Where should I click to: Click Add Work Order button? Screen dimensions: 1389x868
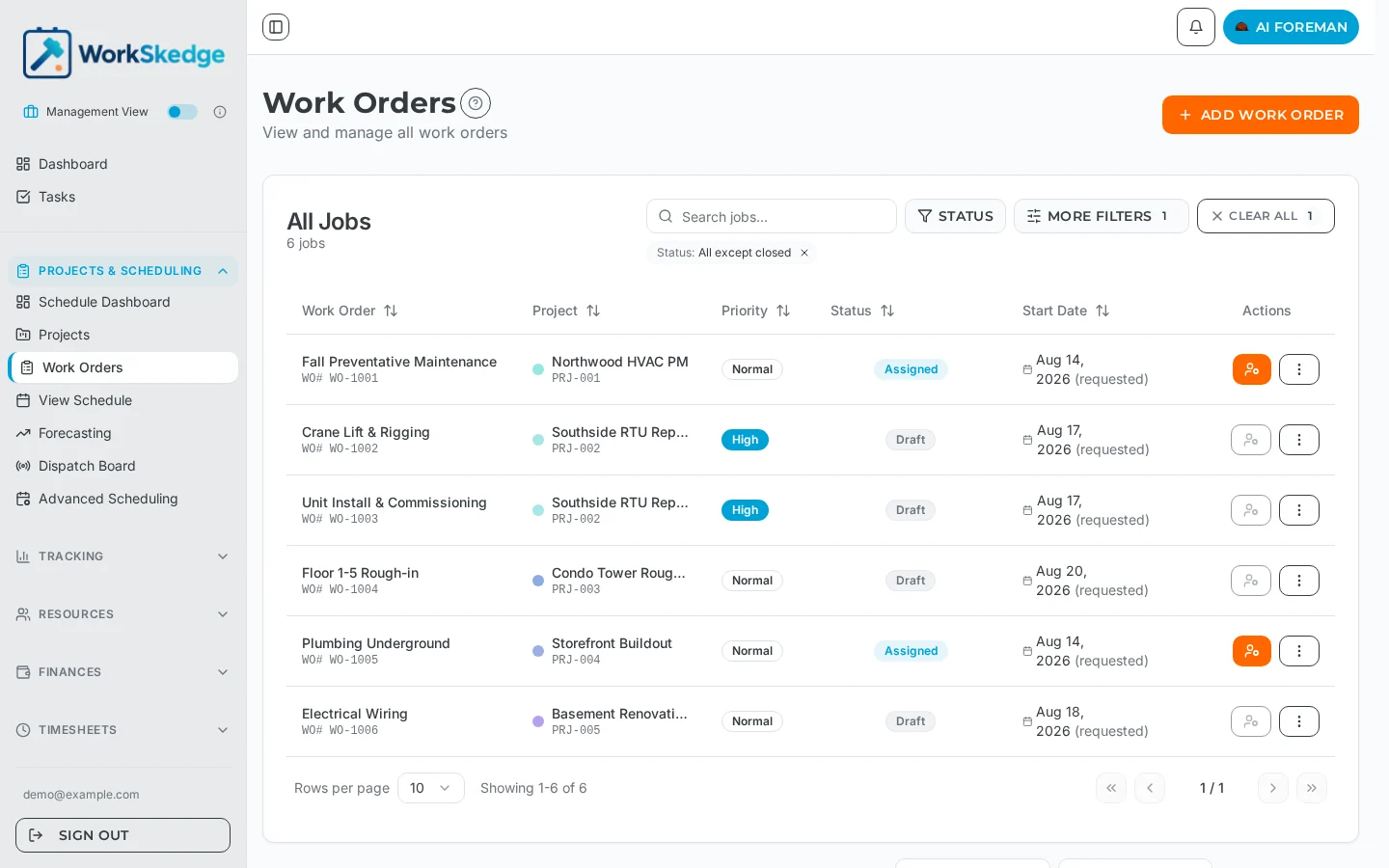tap(1260, 115)
